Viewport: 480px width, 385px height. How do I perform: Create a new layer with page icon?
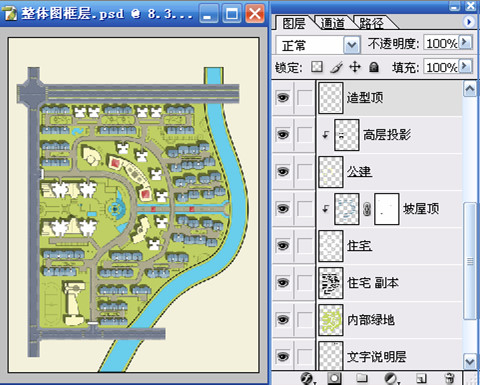pos(421,379)
